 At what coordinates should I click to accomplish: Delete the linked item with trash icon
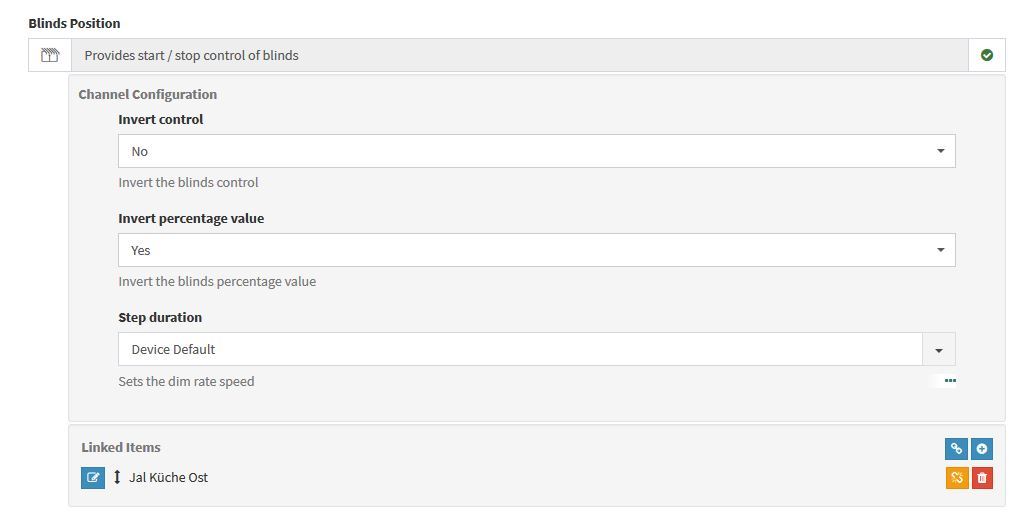(982, 478)
